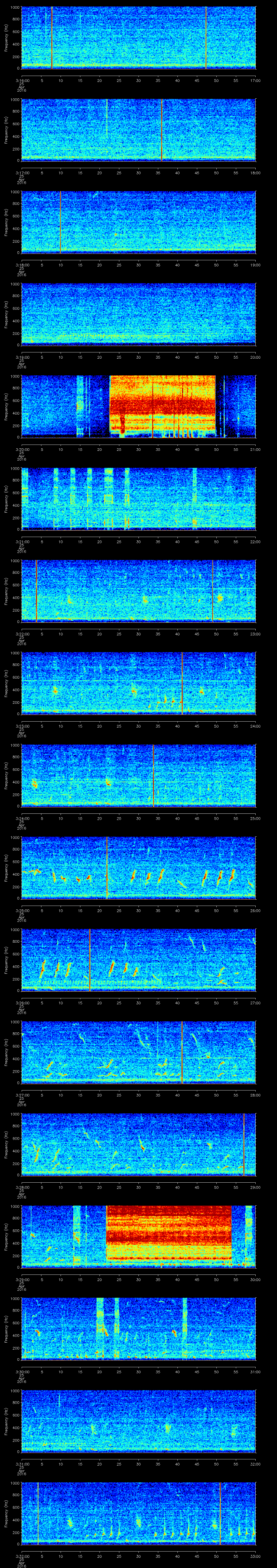Image resolution: width=277 pixels, height=1568 pixels.
Task: Click red vertical line near 47 seconds in 3:16:00 panel
Action: pyautogui.click(x=206, y=38)
